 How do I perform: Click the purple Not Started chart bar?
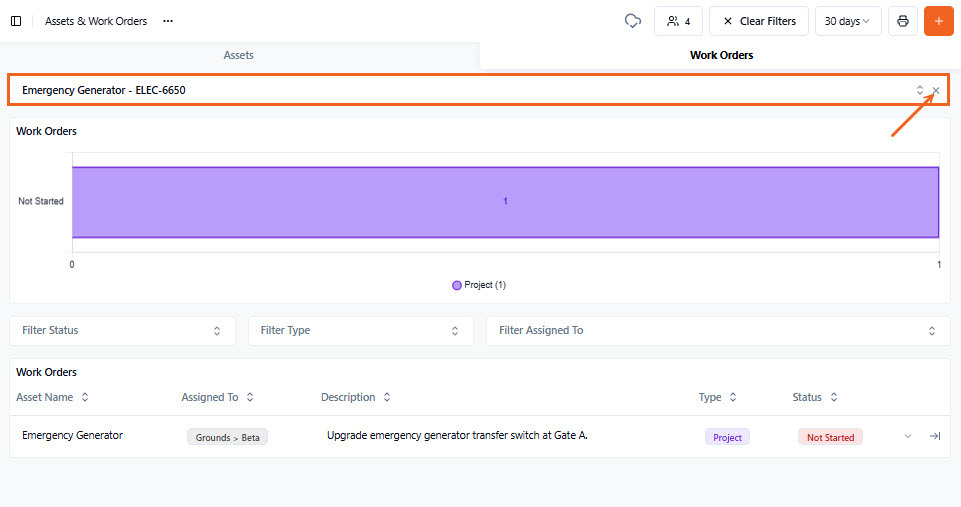click(506, 202)
